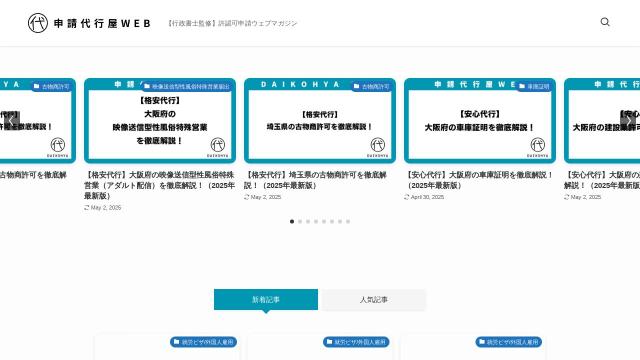Go to 申請代行屋WEB home title
Screen dimensions: 640x360
[x=102, y=23]
